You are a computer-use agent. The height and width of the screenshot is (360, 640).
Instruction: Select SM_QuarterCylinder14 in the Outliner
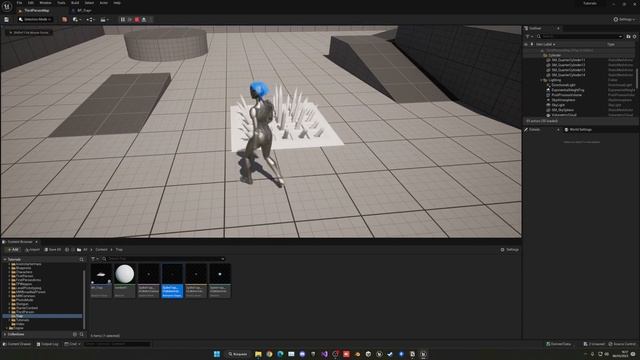click(x=568, y=75)
